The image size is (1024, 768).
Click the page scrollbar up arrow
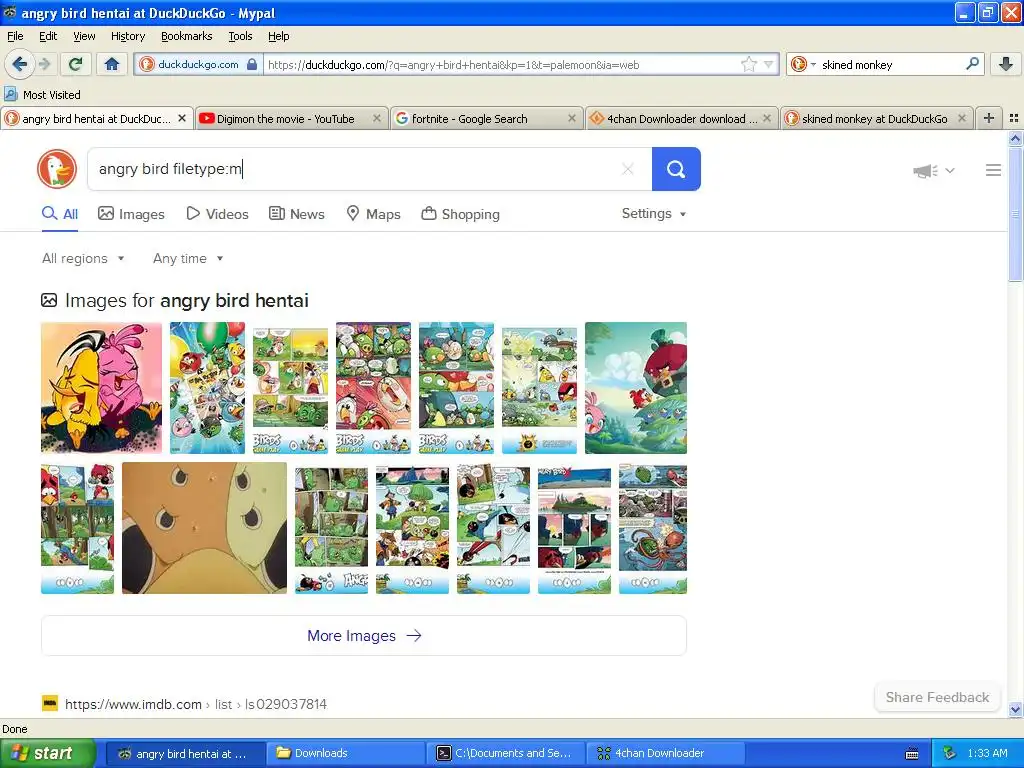[1015, 138]
